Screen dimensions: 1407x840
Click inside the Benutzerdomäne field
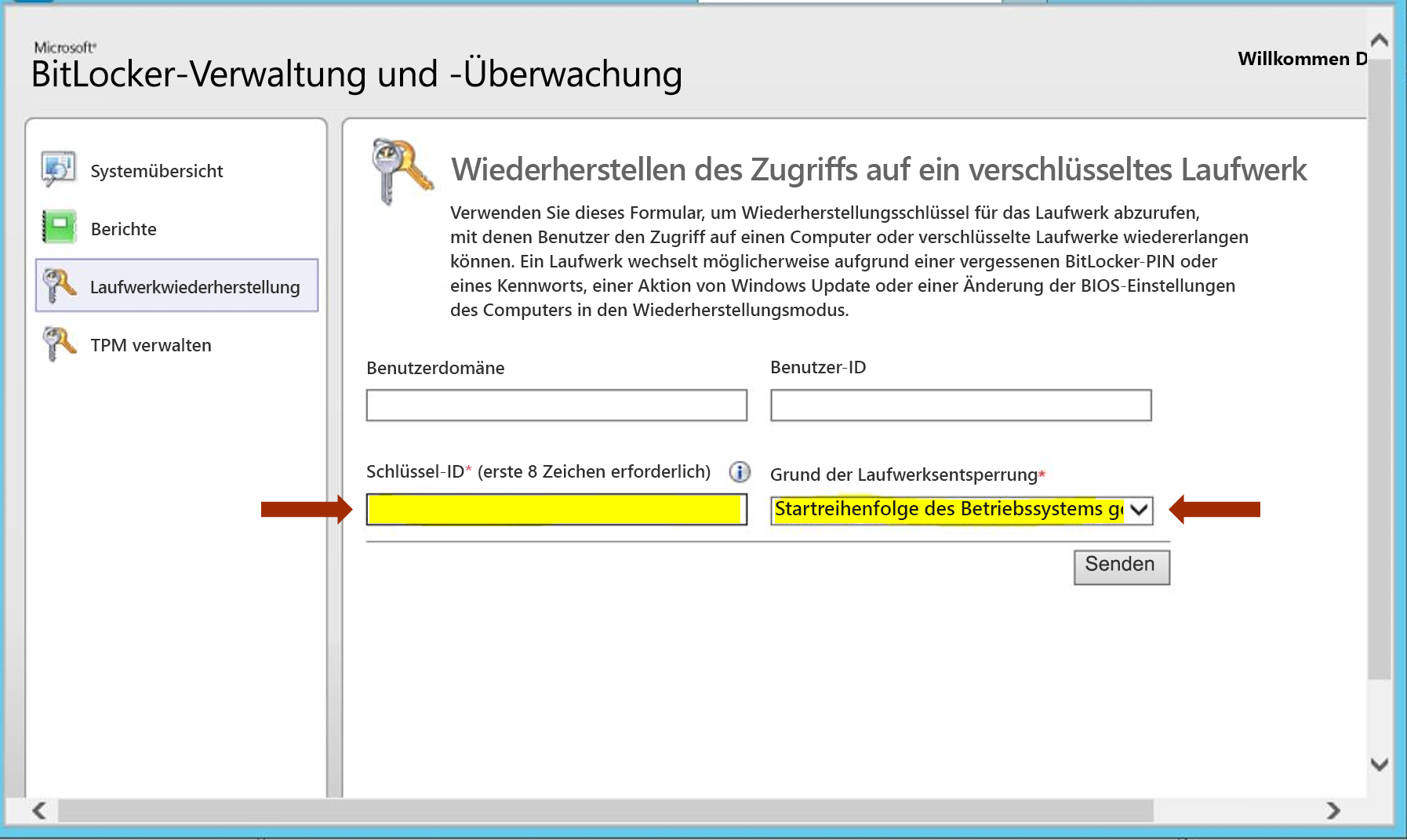click(x=555, y=405)
